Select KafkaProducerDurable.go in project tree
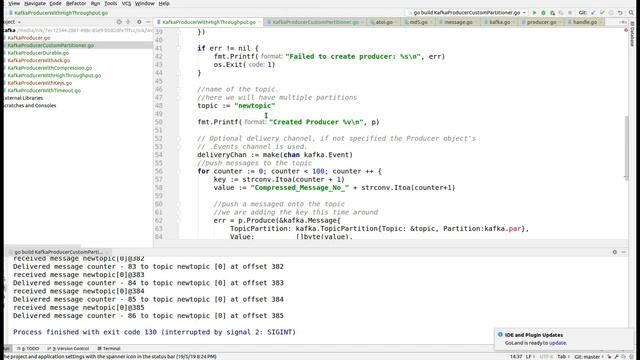 [38, 53]
